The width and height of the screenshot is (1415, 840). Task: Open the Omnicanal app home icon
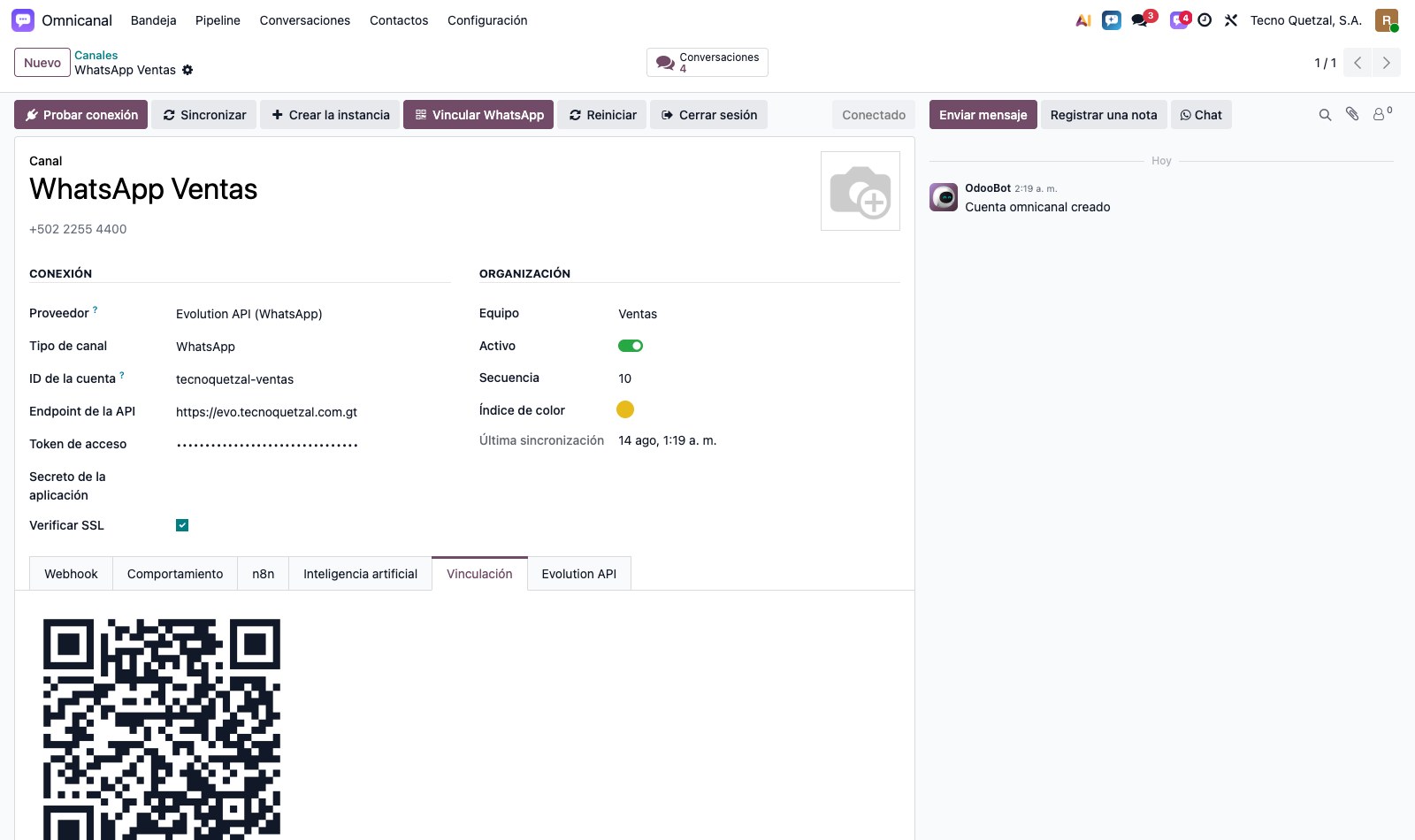coord(23,20)
